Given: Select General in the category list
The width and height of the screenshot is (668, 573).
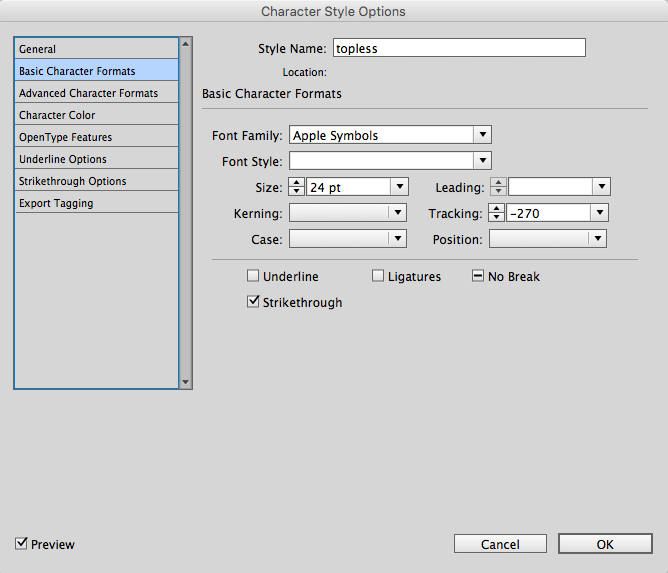Looking at the screenshot, I should [x=96, y=49].
